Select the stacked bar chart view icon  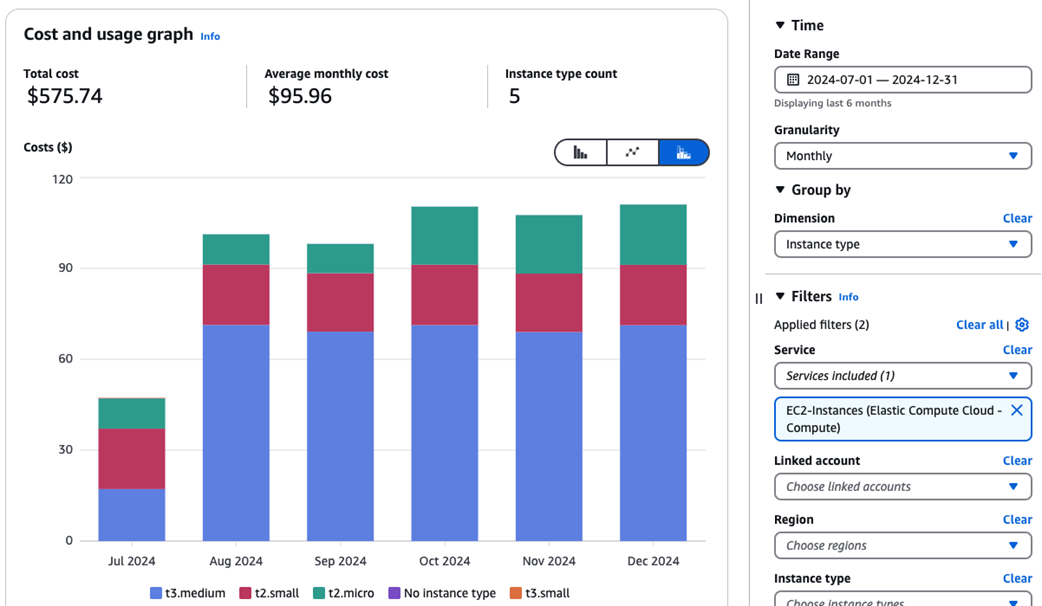click(x=684, y=152)
